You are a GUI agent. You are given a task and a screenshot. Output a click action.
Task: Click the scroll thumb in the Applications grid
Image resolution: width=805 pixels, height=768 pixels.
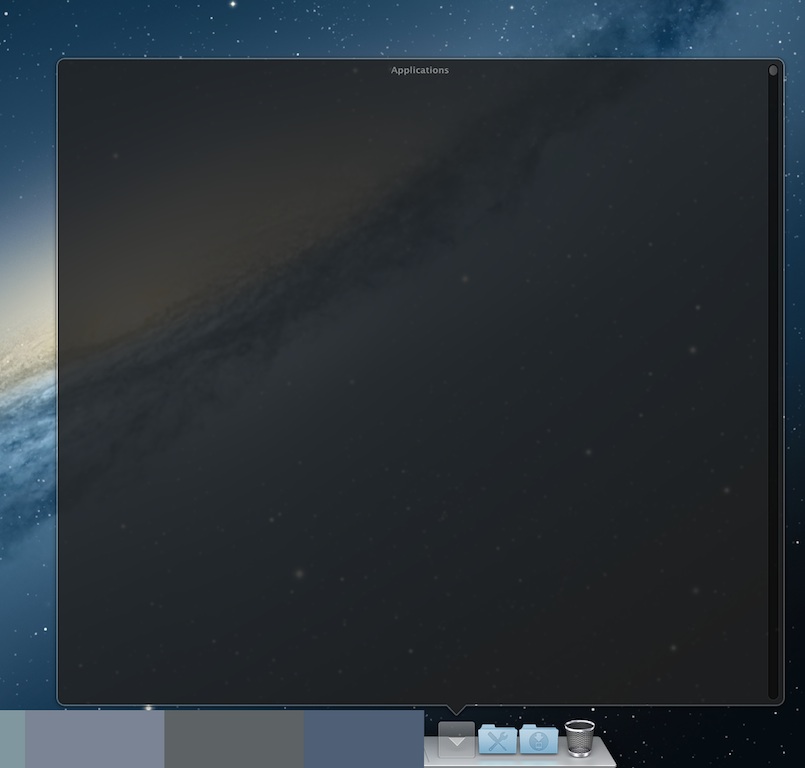(x=773, y=71)
